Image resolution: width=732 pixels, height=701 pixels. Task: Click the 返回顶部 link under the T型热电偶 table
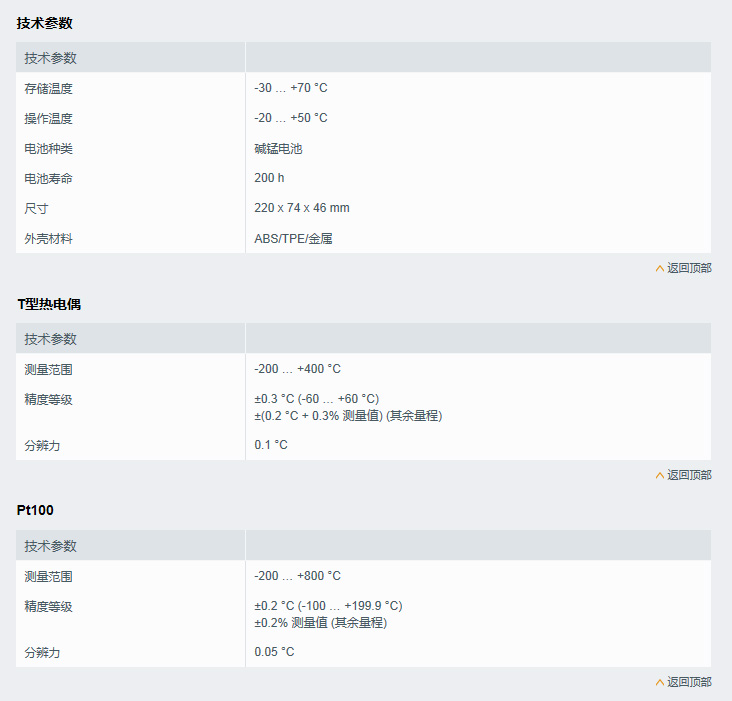coord(689,475)
